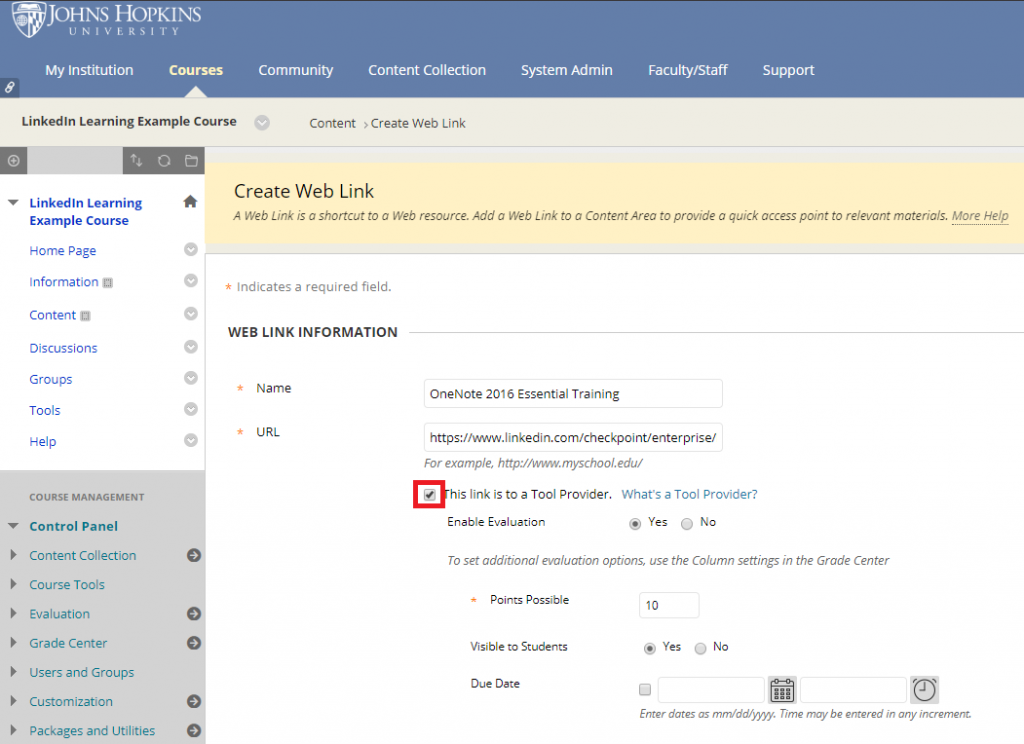Image resolution: width=1024 pixels, height=744 pixels.
Task: Open Discussions options chevron
Action: 191,347
